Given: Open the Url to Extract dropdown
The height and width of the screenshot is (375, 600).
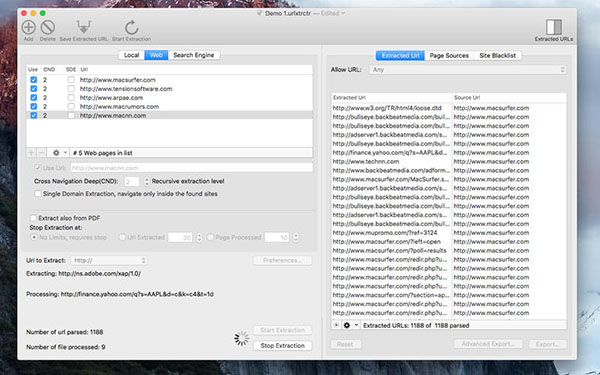Looking at the screenshot, I should (x=109, y=261).
